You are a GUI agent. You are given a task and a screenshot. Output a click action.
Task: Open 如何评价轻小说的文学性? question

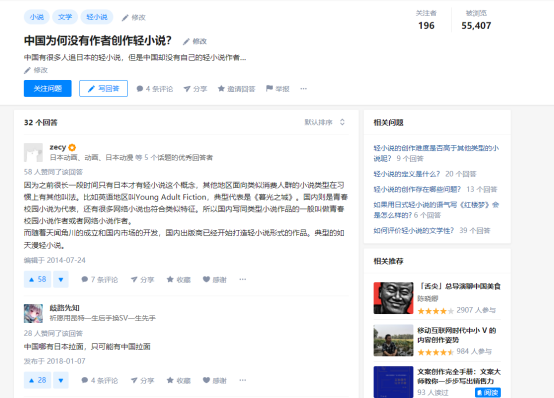coord(413,230)
